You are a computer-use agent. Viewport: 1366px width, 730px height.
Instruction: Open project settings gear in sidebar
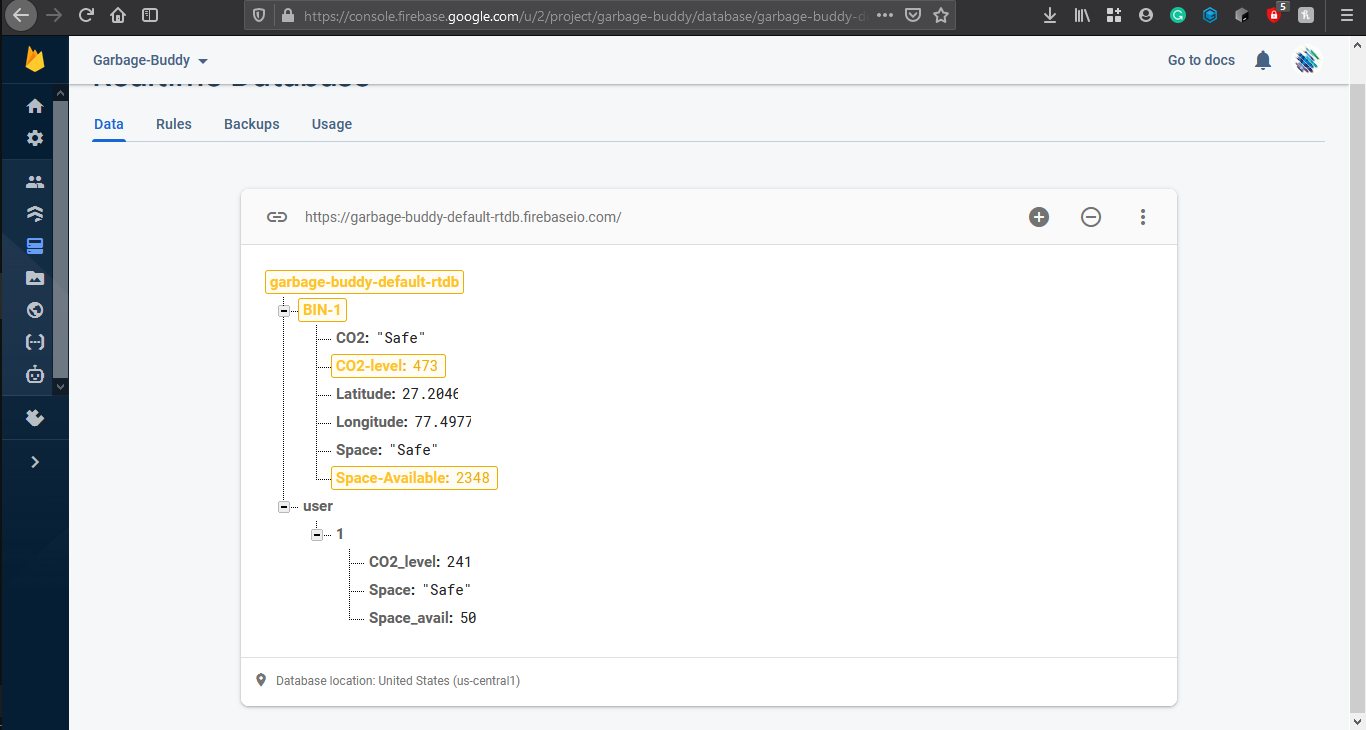(35, 138)
